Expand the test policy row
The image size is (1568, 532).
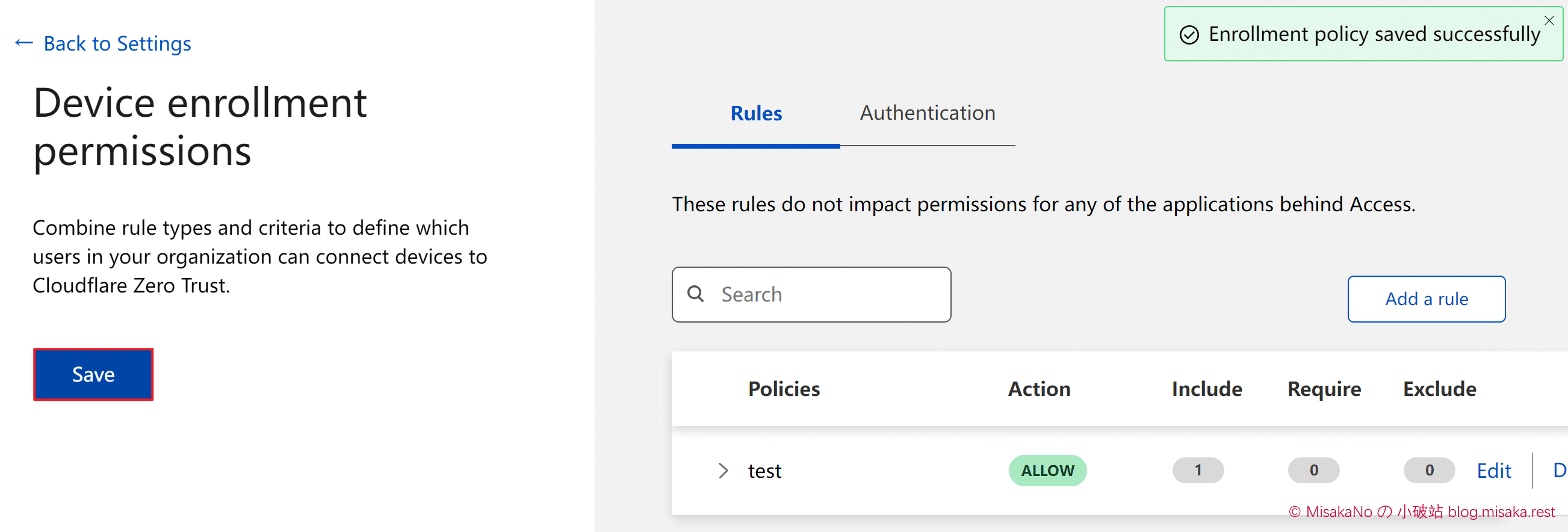click(x=722, y=471)
